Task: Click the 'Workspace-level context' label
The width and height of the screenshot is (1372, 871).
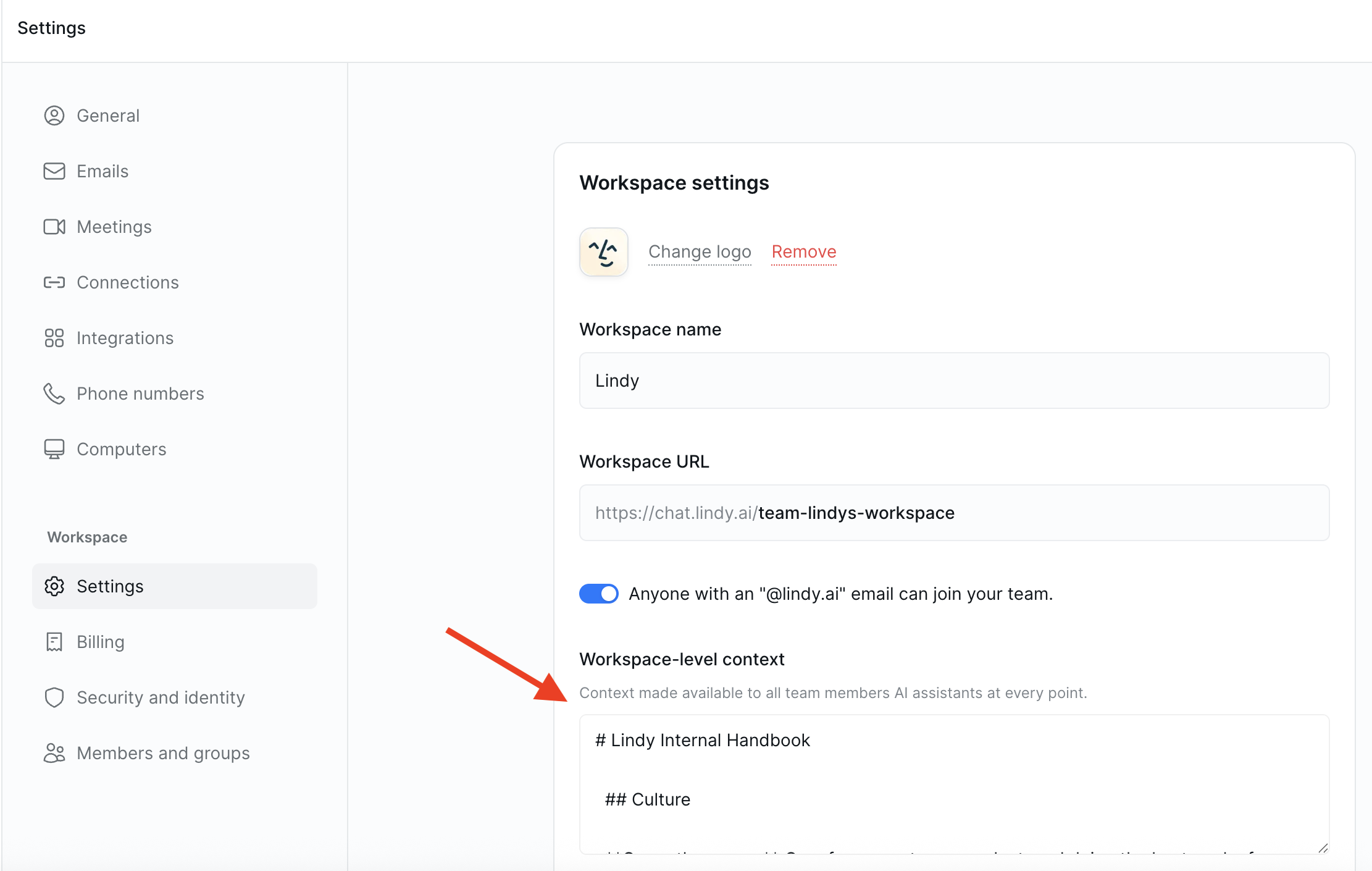Action: coord(682,659)
